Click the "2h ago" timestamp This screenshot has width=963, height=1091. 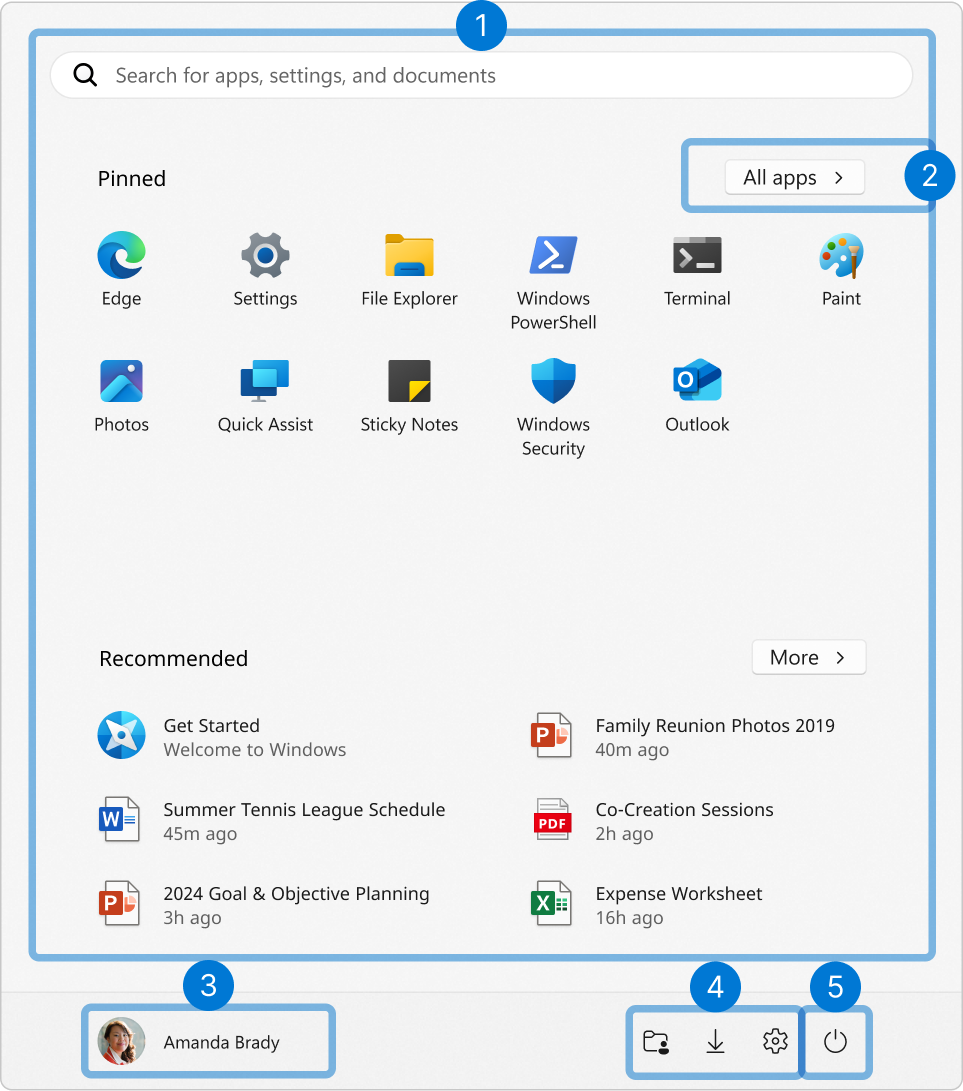624,834
